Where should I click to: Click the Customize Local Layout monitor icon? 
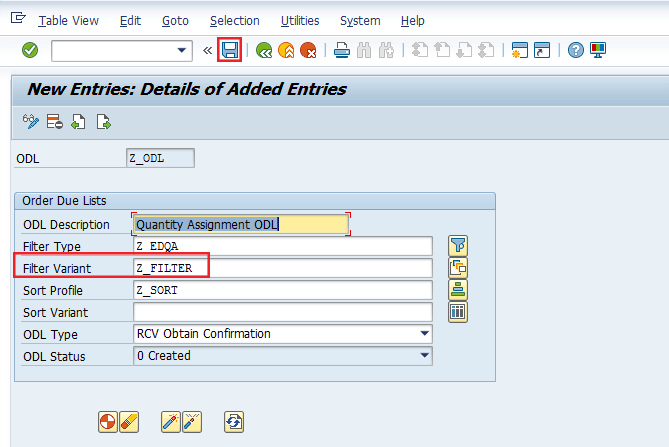pos(598,50)
